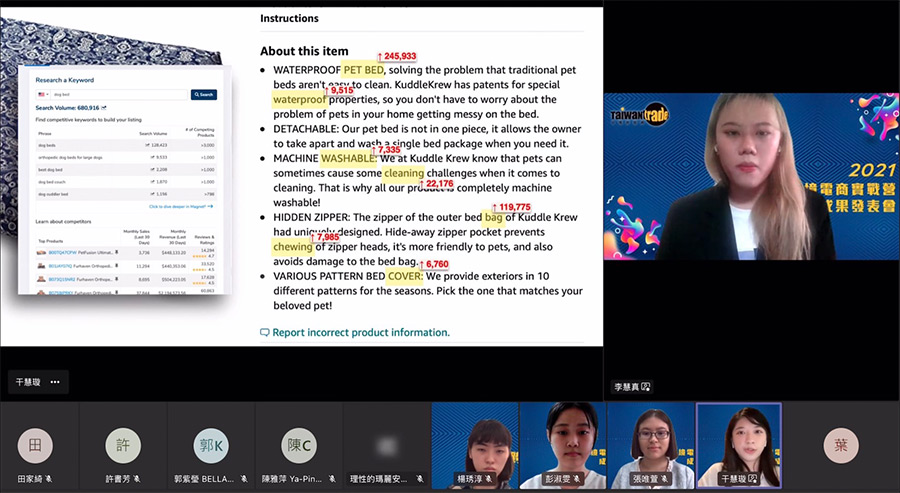The image size is (900, 493).
Task: Click muted mic icon beside 理性的瑪麗安
Action: tap(420, 479)
